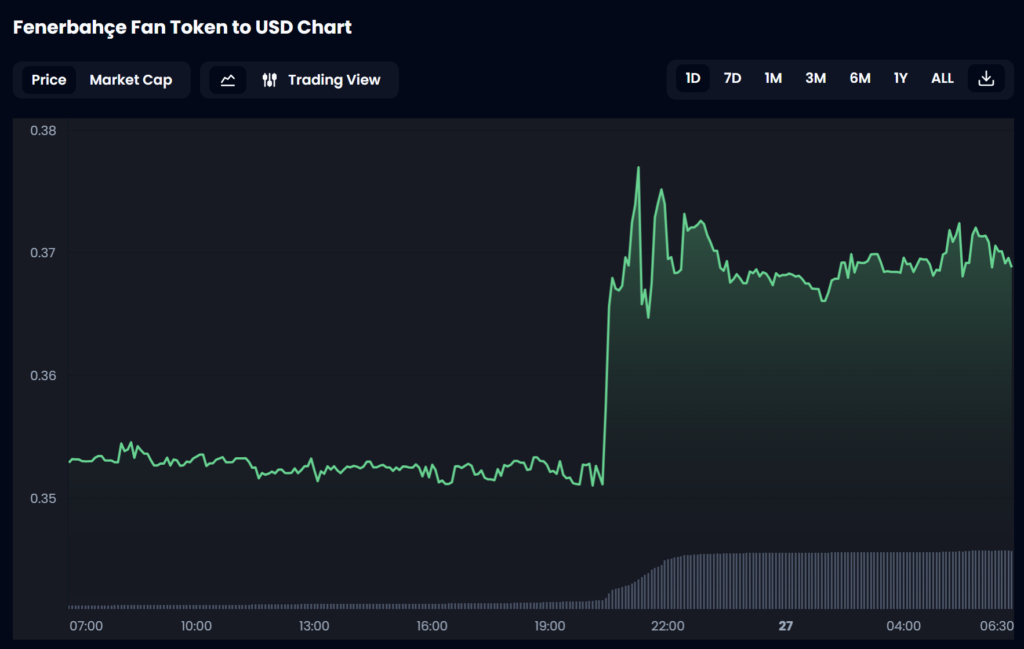Screen dimensions: 1024x649
Task: Switch to the Price tab
Action: point(49,80)
